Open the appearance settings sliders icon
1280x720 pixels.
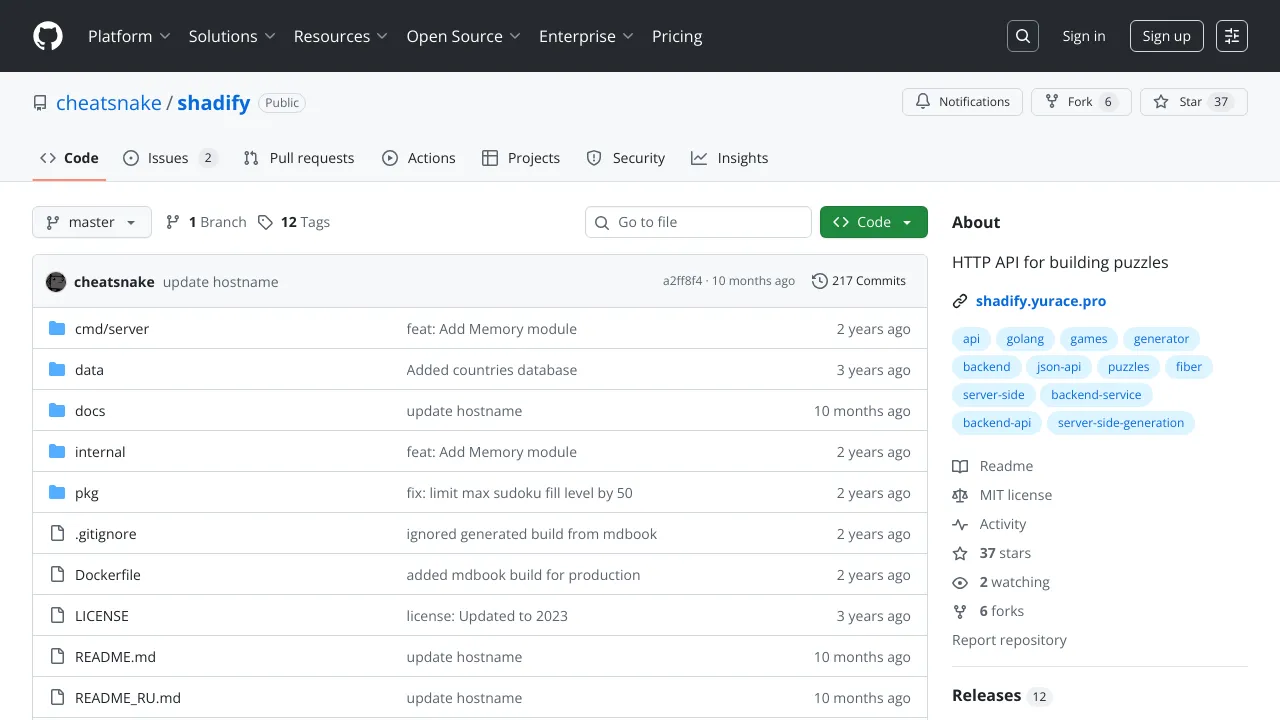(1232, 36)
